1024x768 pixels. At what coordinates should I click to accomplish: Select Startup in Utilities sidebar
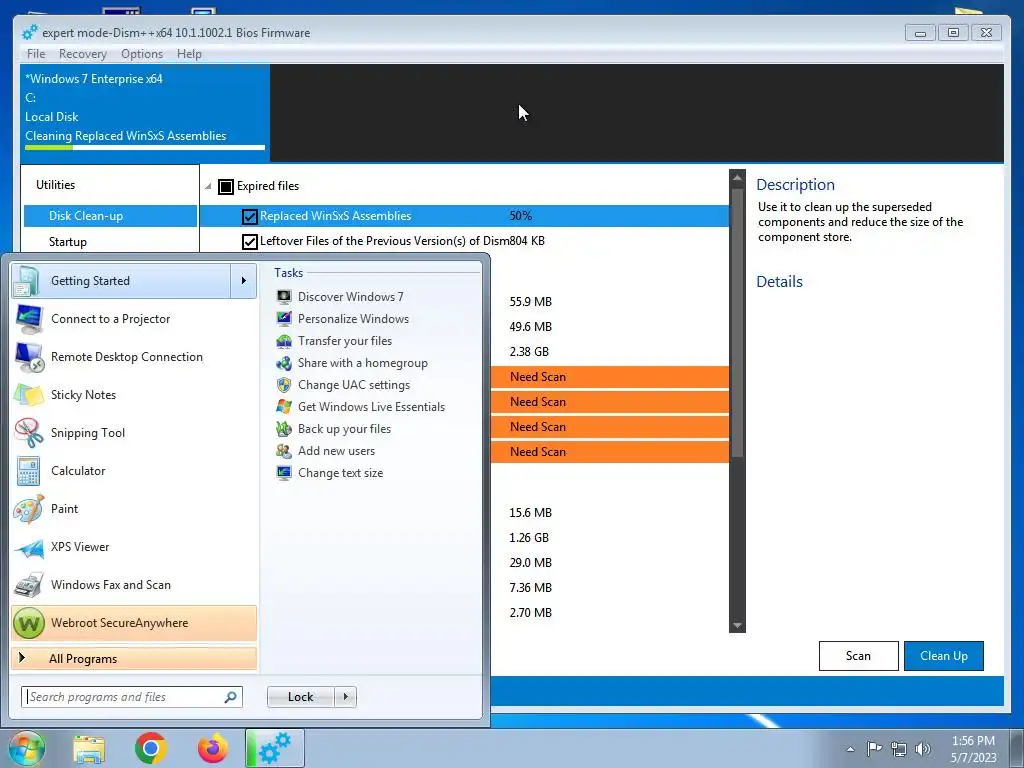click(x=110, y=242)
